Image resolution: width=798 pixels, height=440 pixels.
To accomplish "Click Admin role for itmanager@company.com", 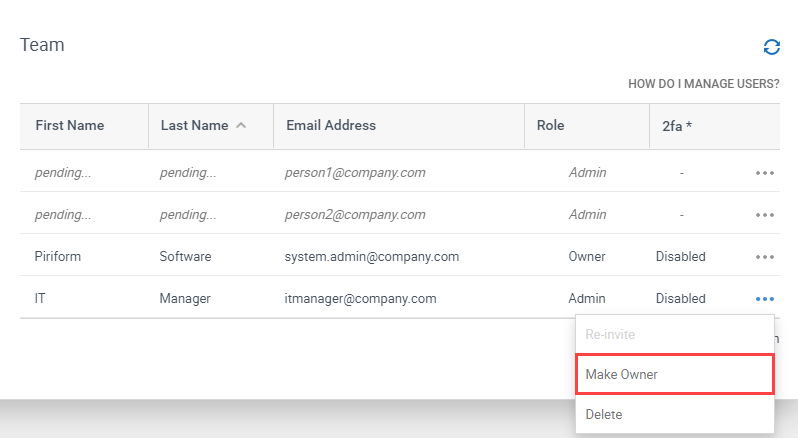I will coord(587,299).
